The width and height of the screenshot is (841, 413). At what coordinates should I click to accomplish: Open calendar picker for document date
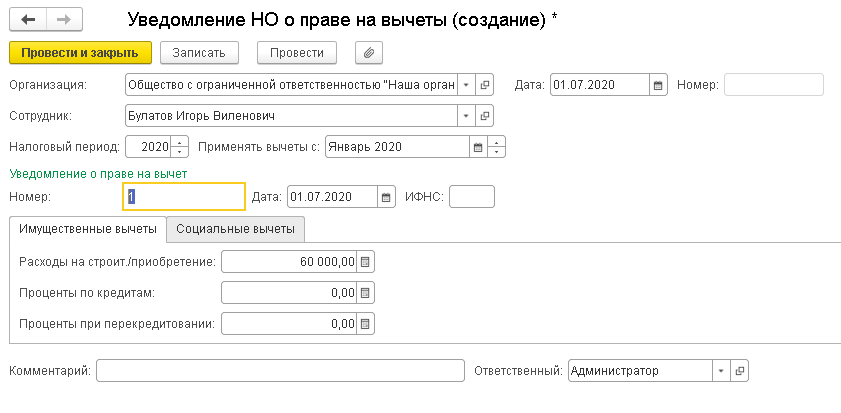tap(658, 85)
